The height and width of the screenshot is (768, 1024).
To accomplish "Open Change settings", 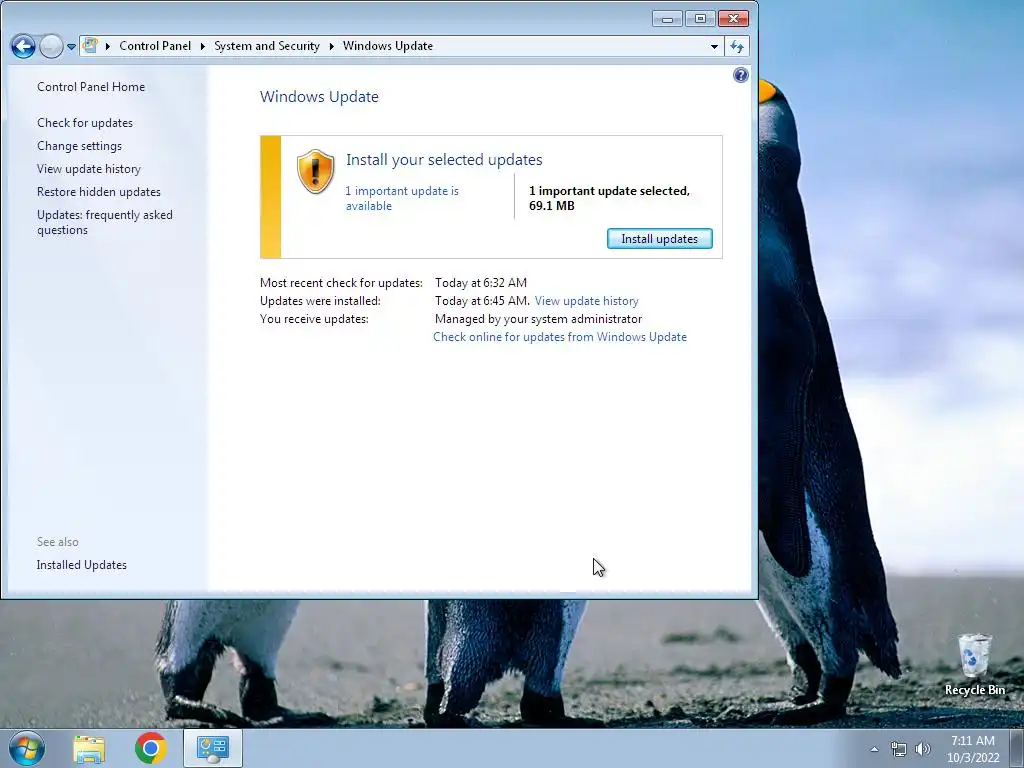I will (x=79, y=146).
